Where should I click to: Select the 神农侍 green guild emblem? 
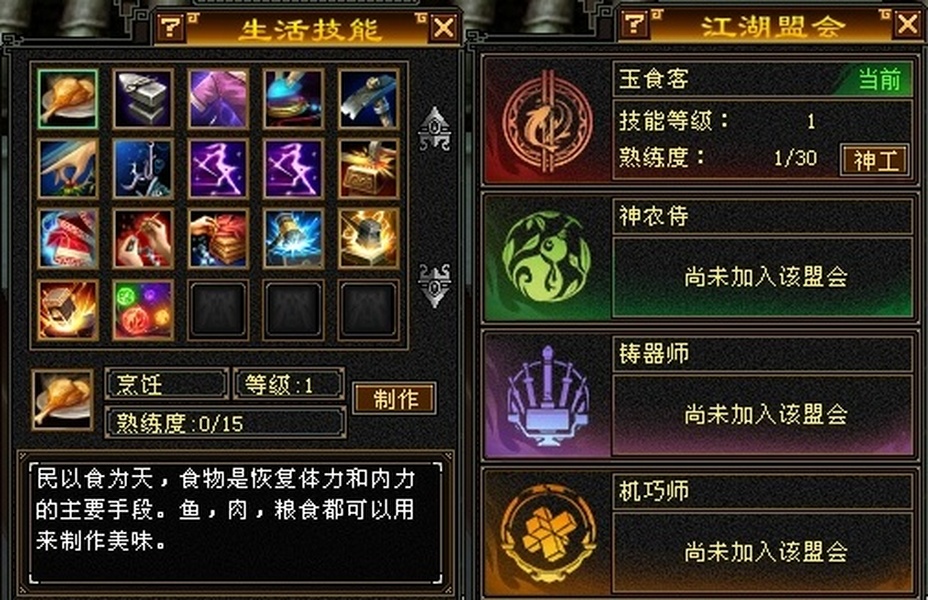tap(546, 258)
